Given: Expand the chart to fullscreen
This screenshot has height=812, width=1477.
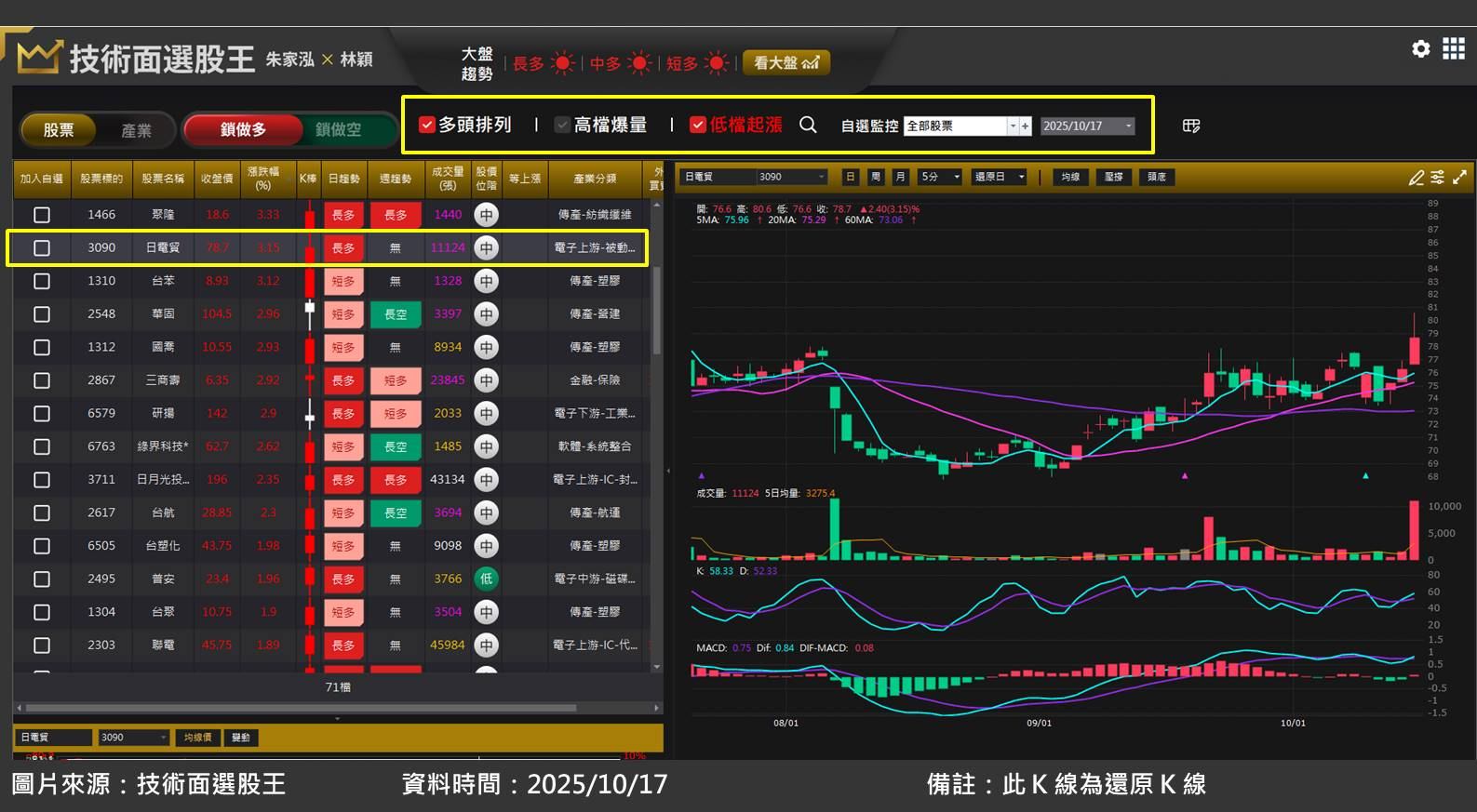Looking at the screenshot, I should 1459,177.
